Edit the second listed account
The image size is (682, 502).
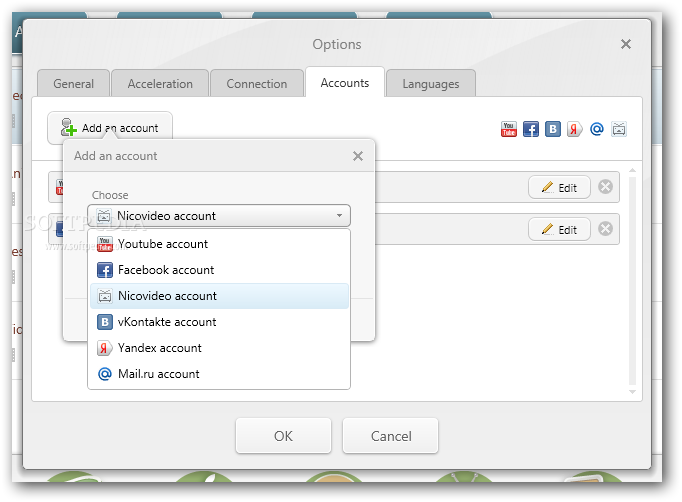pos(559,229)
